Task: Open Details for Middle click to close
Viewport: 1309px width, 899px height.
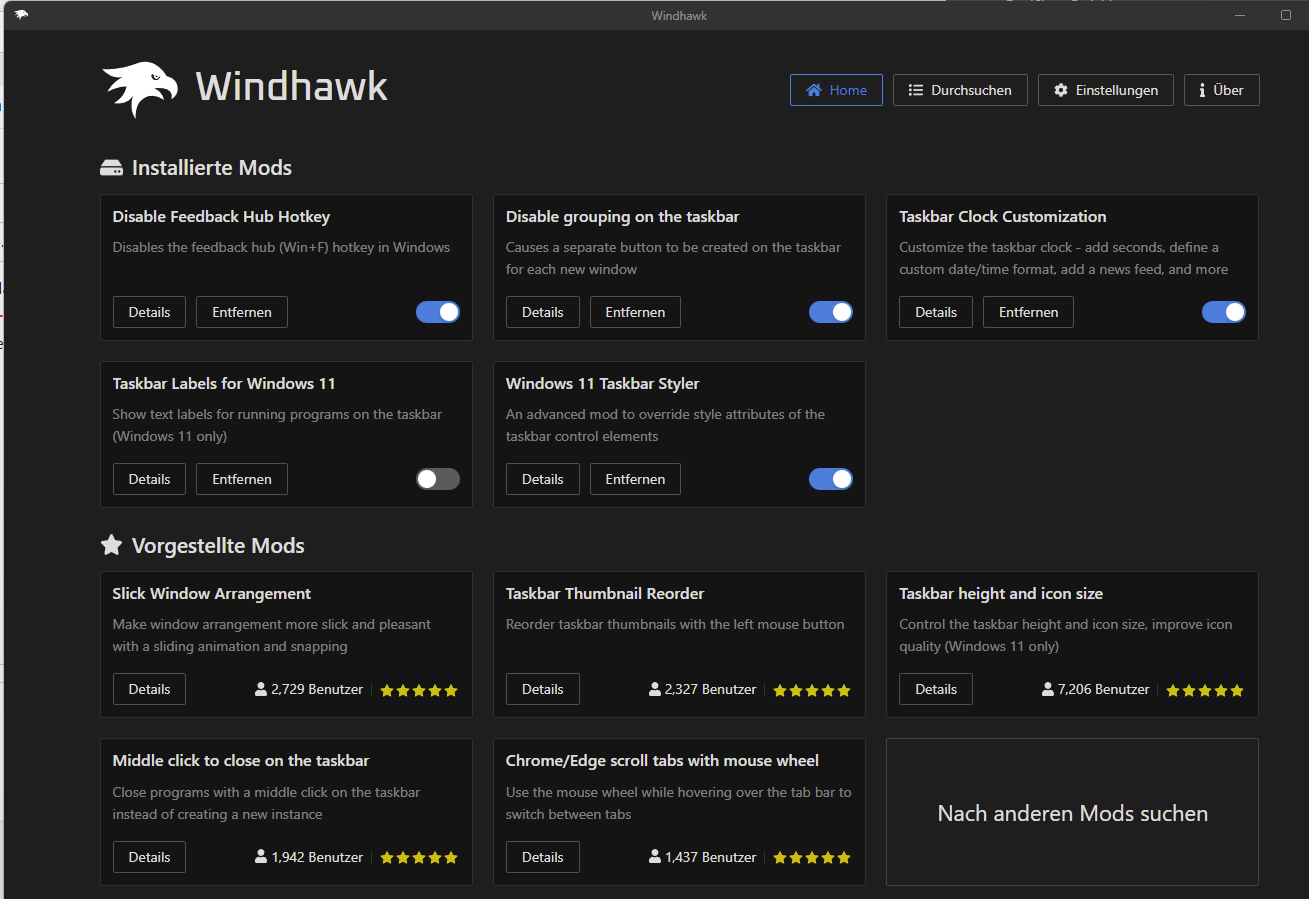Action: (x=149, y=857)
